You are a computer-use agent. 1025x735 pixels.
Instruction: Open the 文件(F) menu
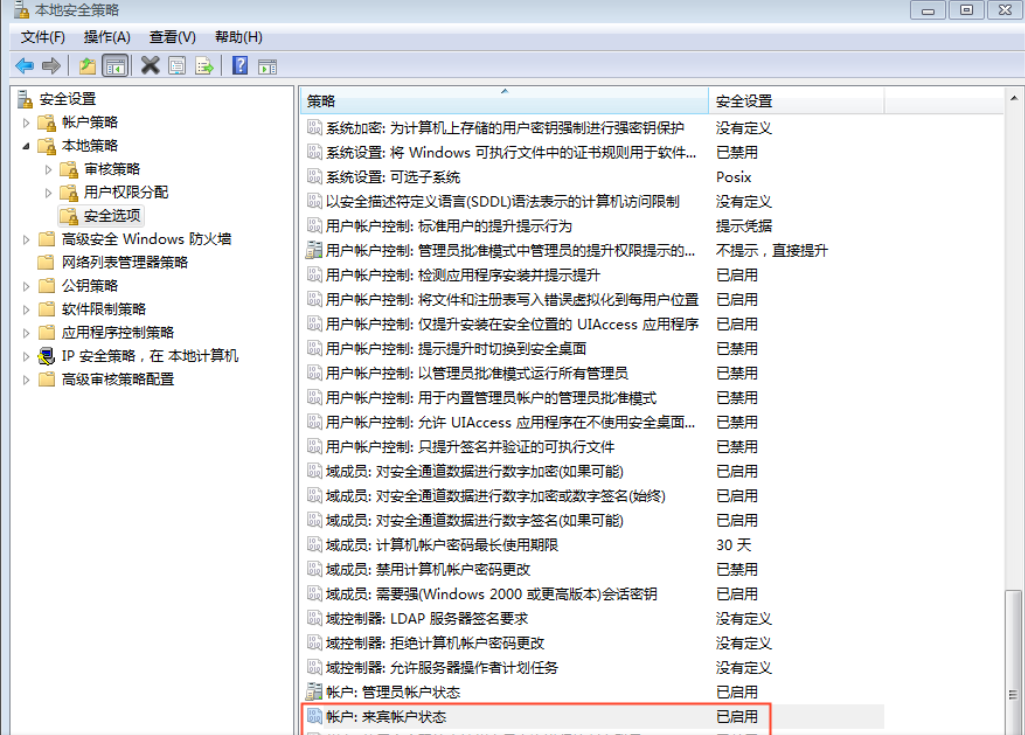(x=42, y=37)
